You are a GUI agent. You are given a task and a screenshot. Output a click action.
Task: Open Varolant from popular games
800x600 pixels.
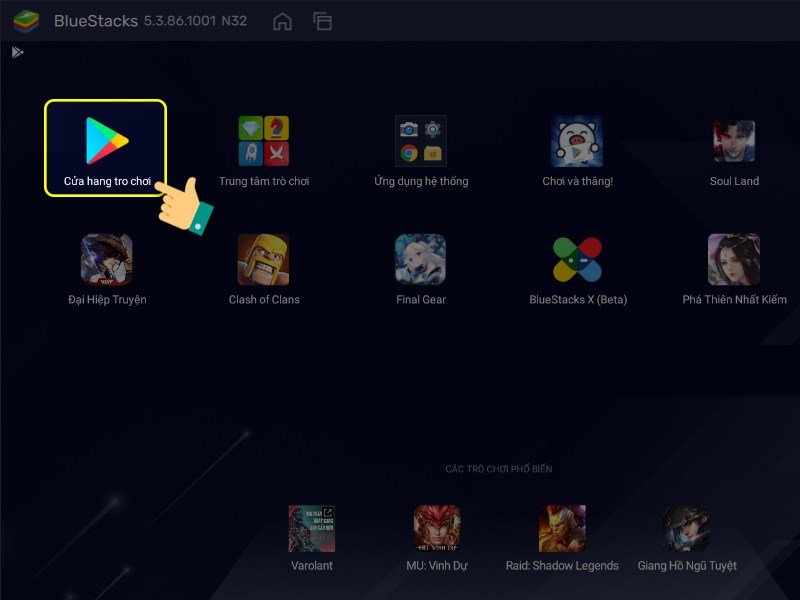[311, 530]
